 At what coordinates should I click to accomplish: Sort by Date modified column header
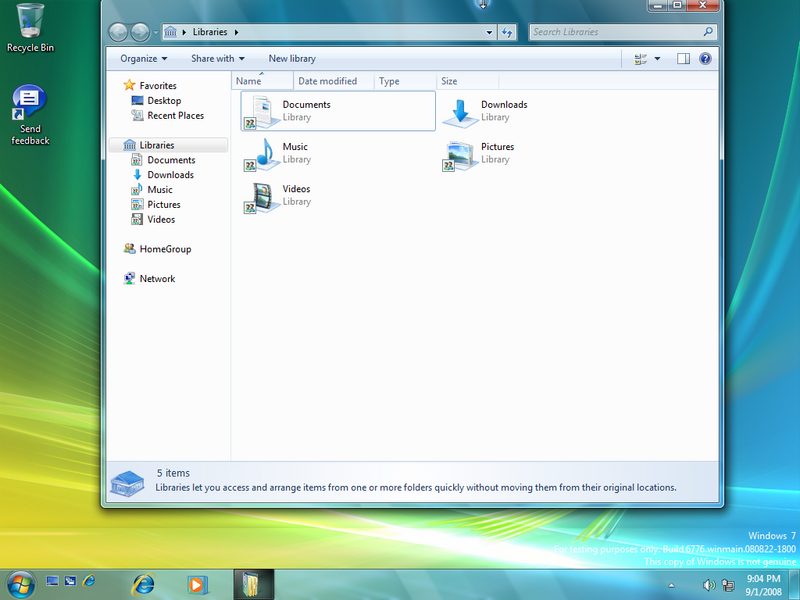327,81
